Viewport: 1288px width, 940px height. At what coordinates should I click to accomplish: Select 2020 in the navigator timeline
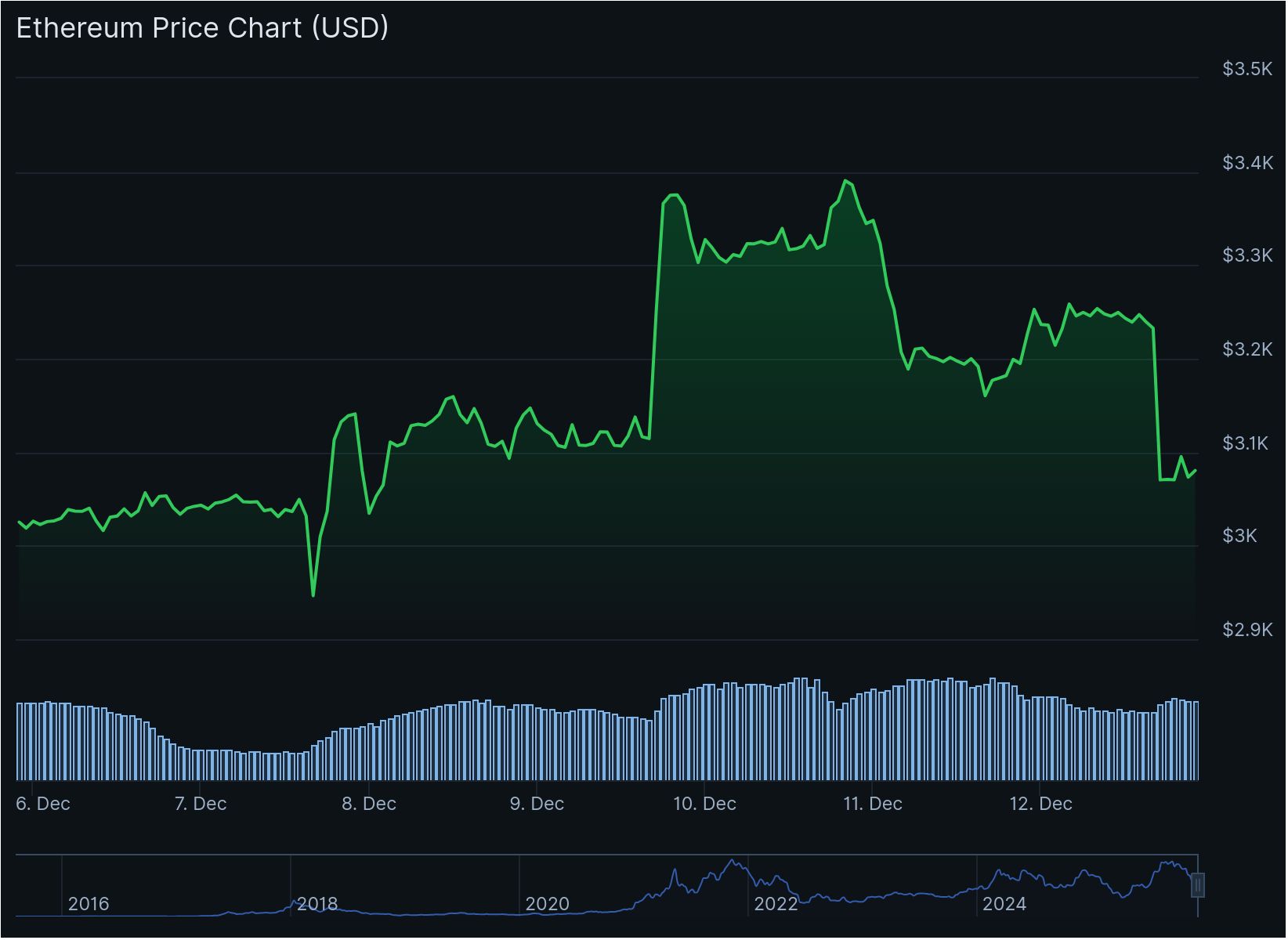pyautogui.click(x=547, y=904)
